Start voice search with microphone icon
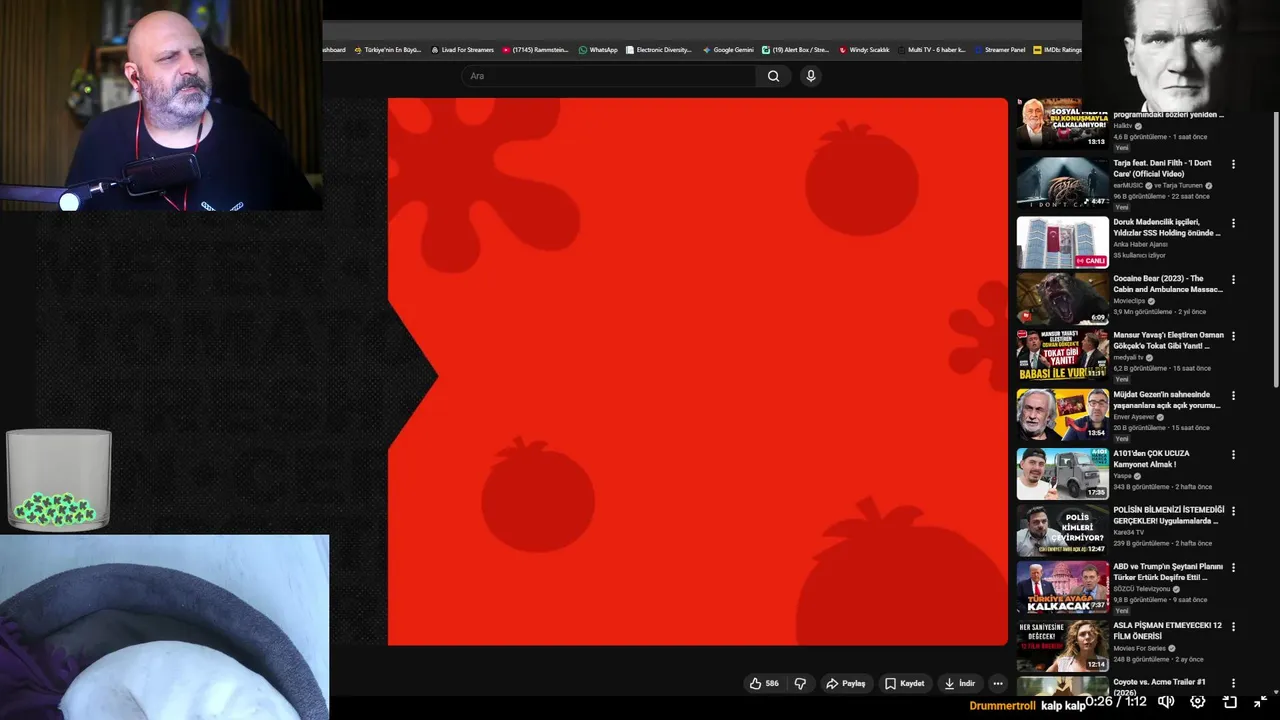The height and width of the screenshot is (720, 1280). click(x=811, y=76)
